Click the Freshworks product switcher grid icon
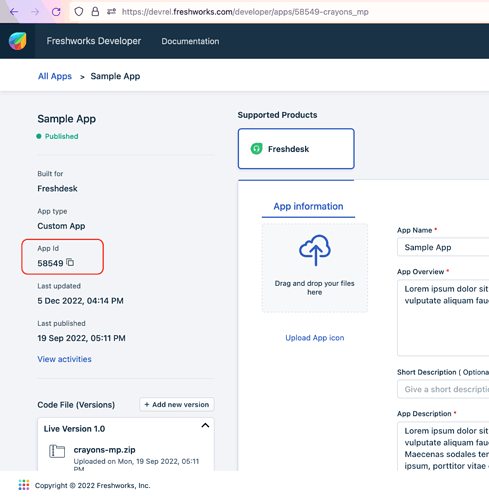489x500 pixels. tap(24, 485)
